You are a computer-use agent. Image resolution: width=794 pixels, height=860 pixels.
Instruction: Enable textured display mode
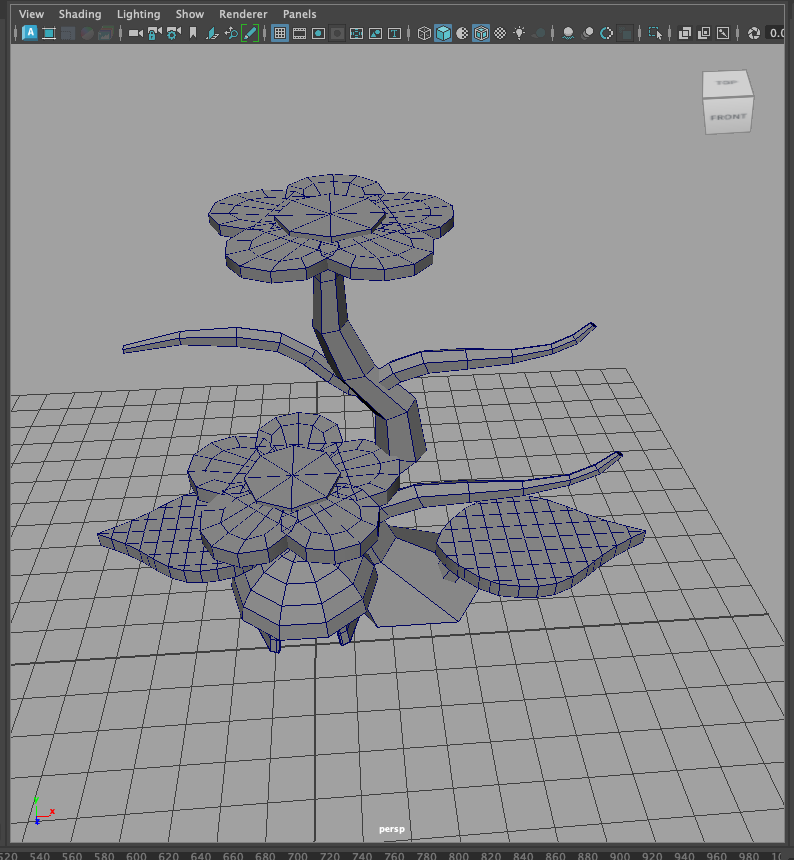click(500, 33)
